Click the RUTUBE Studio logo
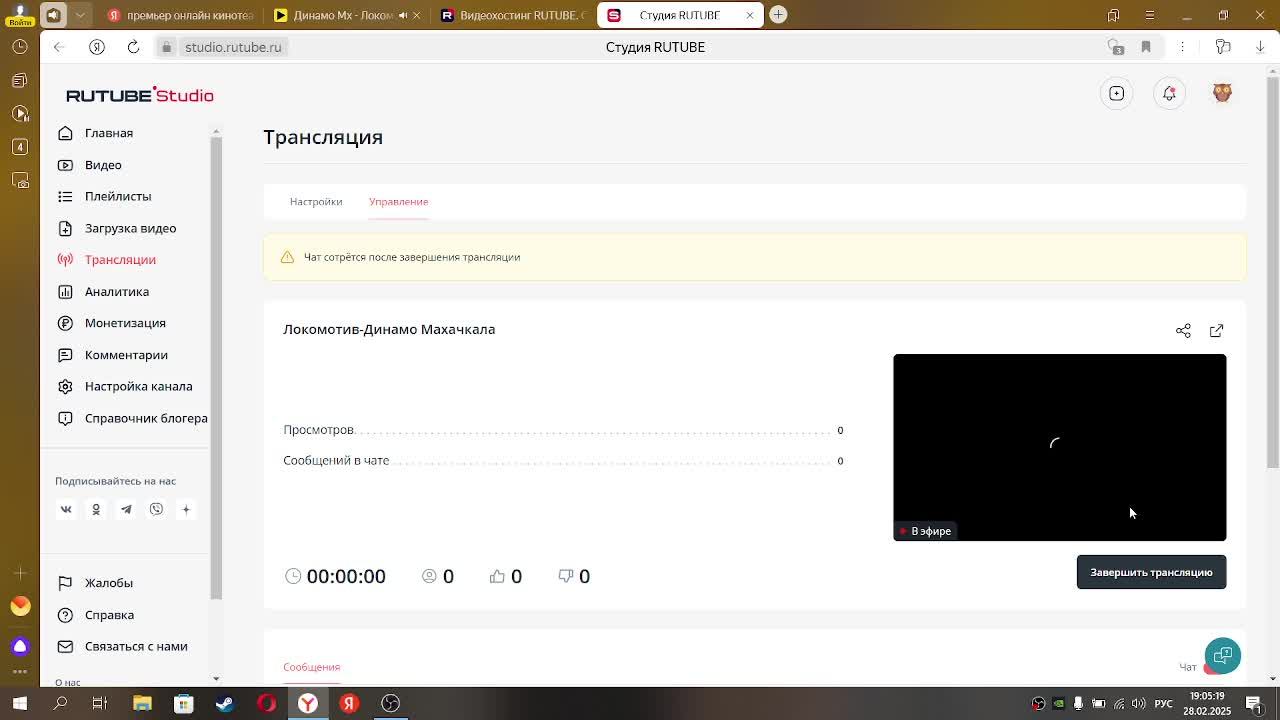The image size is (1280, 720). tap(140, 95)
